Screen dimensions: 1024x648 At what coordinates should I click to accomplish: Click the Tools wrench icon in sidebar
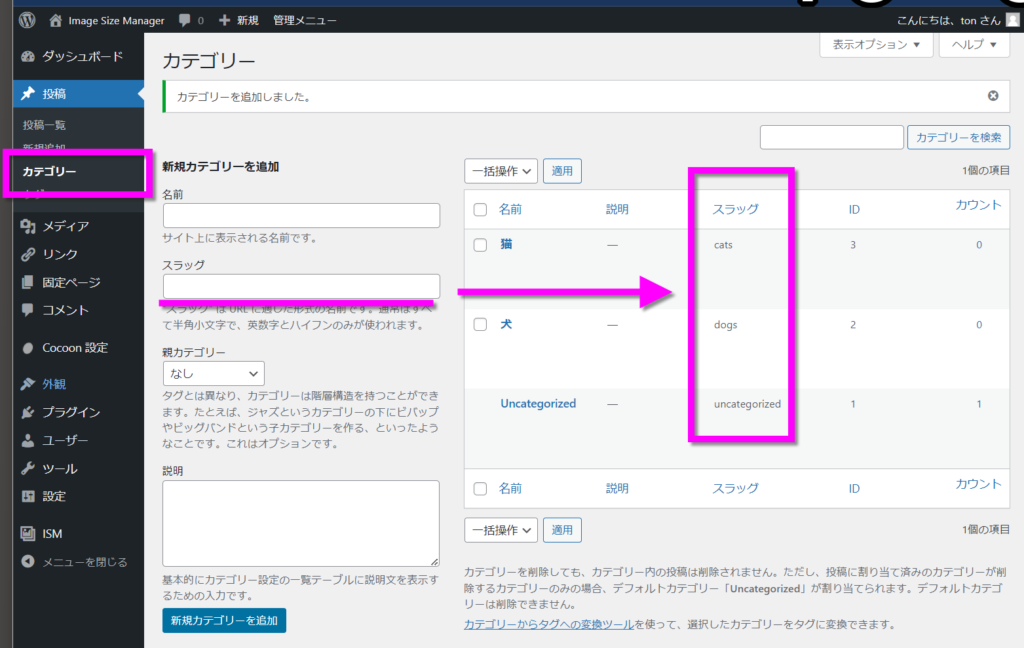pos(28,468)
